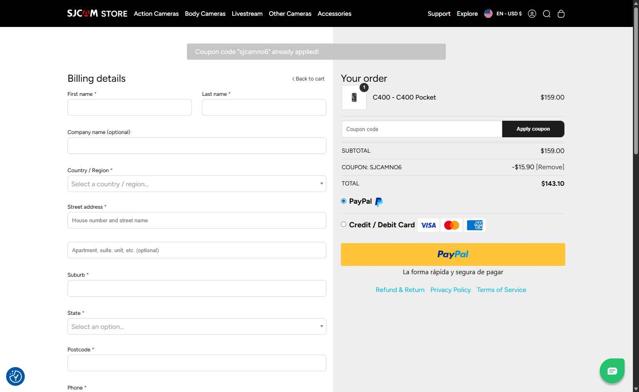Click the page vertical scrollbar

tap(636, 81)
